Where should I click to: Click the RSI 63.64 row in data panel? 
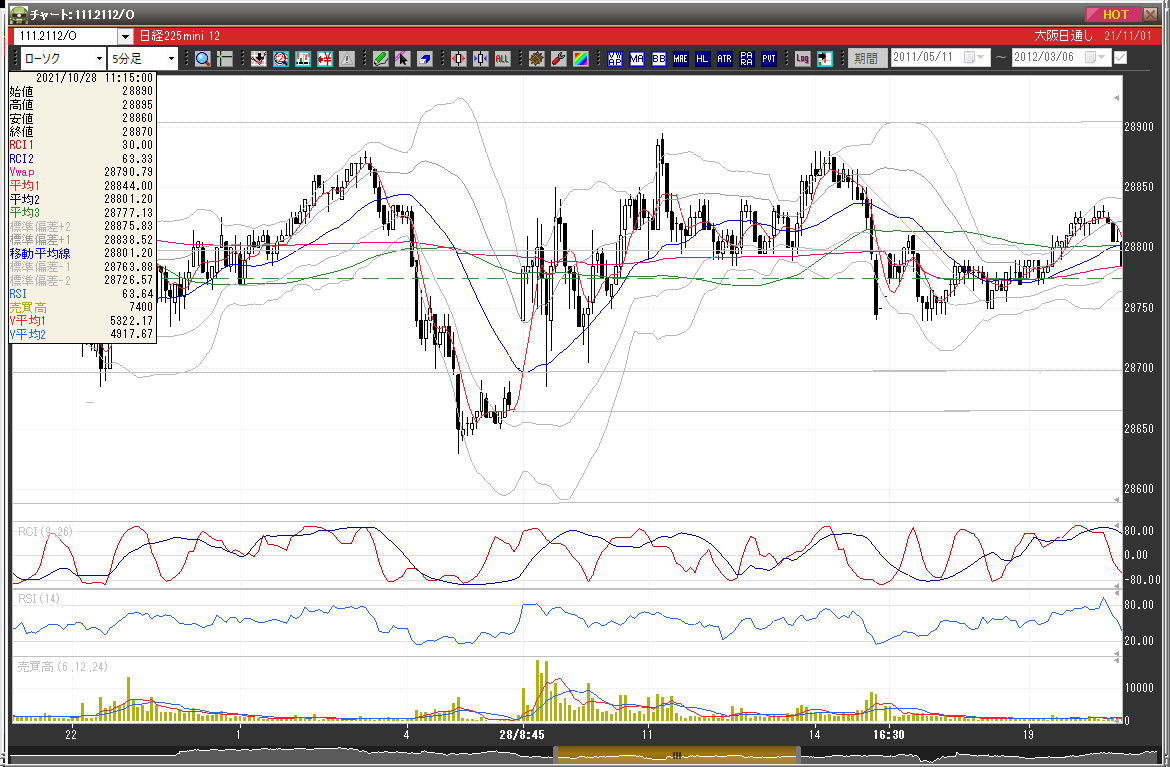81,293
